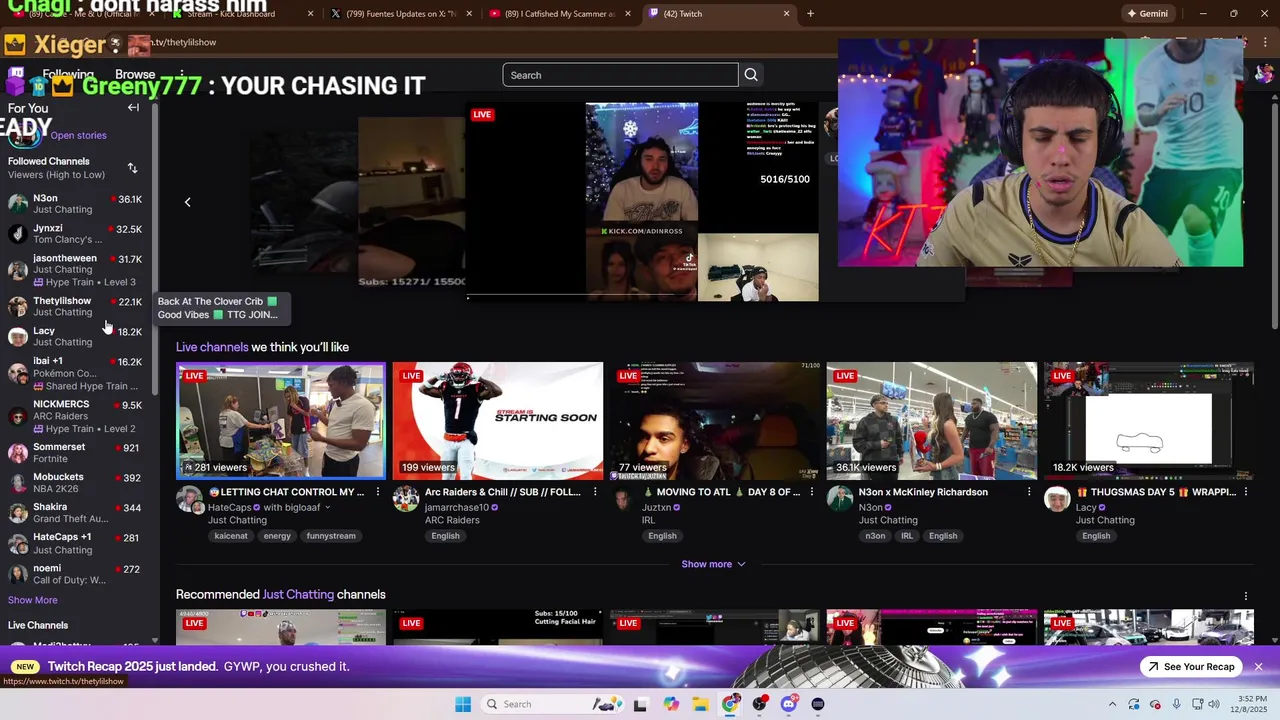Open the N3on stream thumbnail with 36.1K viewers
This screenshot has height=720, width=1280.
932,421
